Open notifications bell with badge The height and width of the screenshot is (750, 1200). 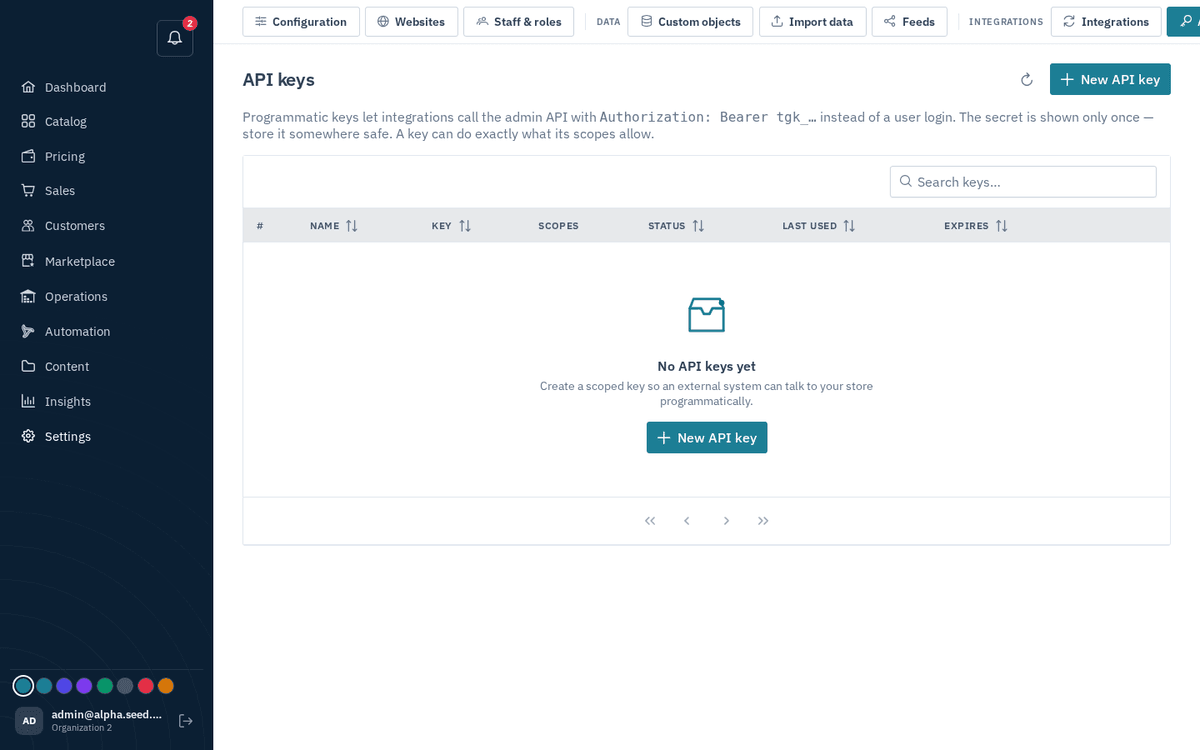175,38
